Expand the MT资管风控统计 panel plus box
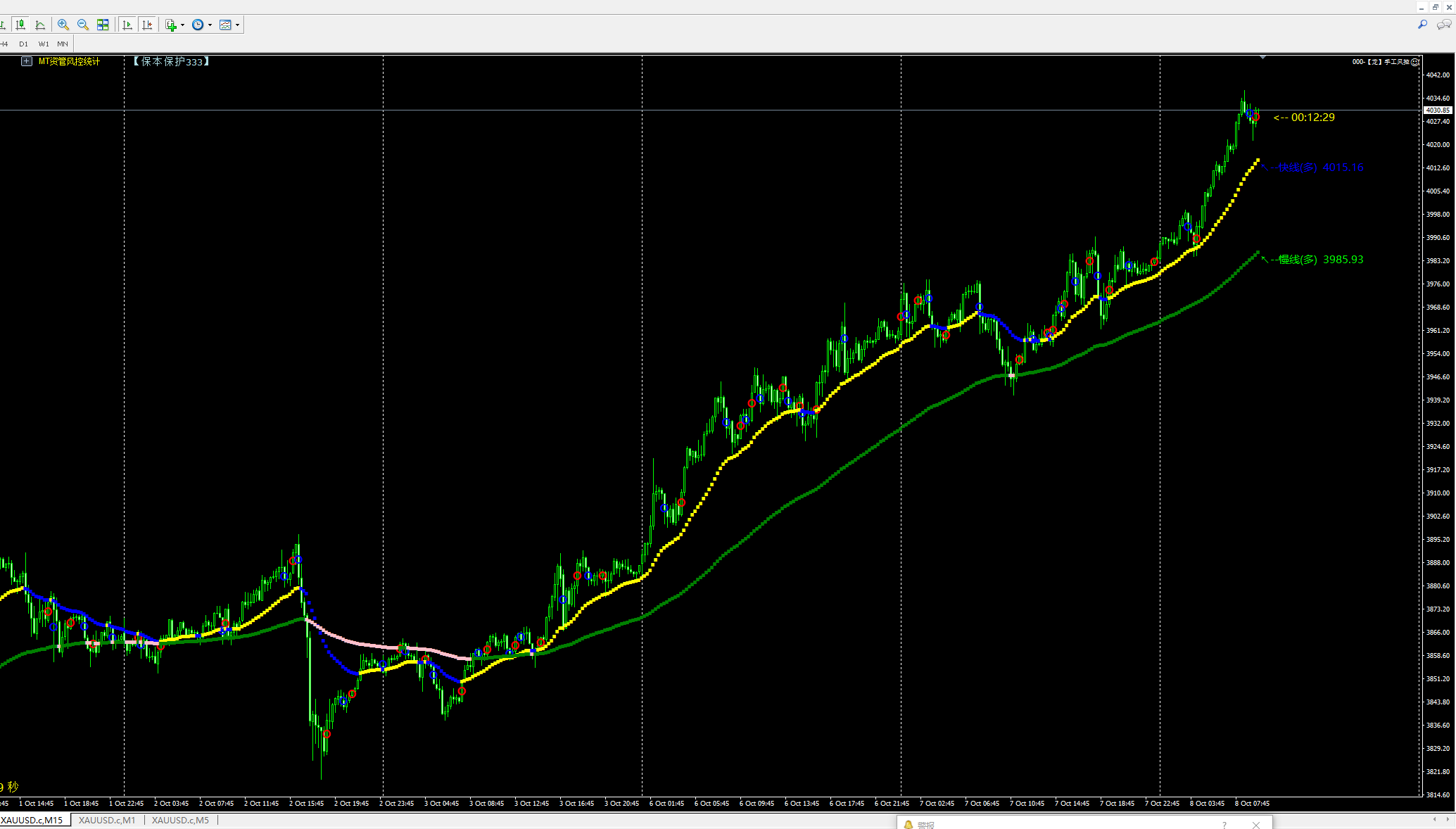This screenshot has height=829, width=1456. tap(27, 61)
